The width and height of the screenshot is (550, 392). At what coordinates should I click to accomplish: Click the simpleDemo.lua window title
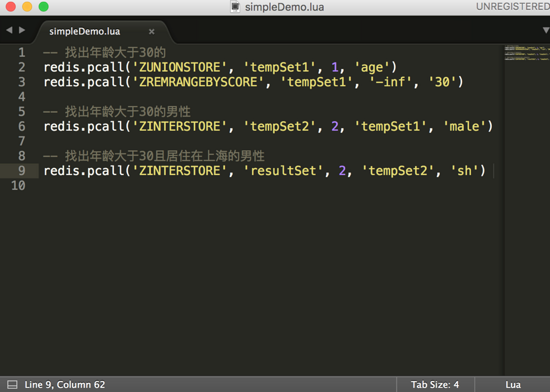point(284,7)
